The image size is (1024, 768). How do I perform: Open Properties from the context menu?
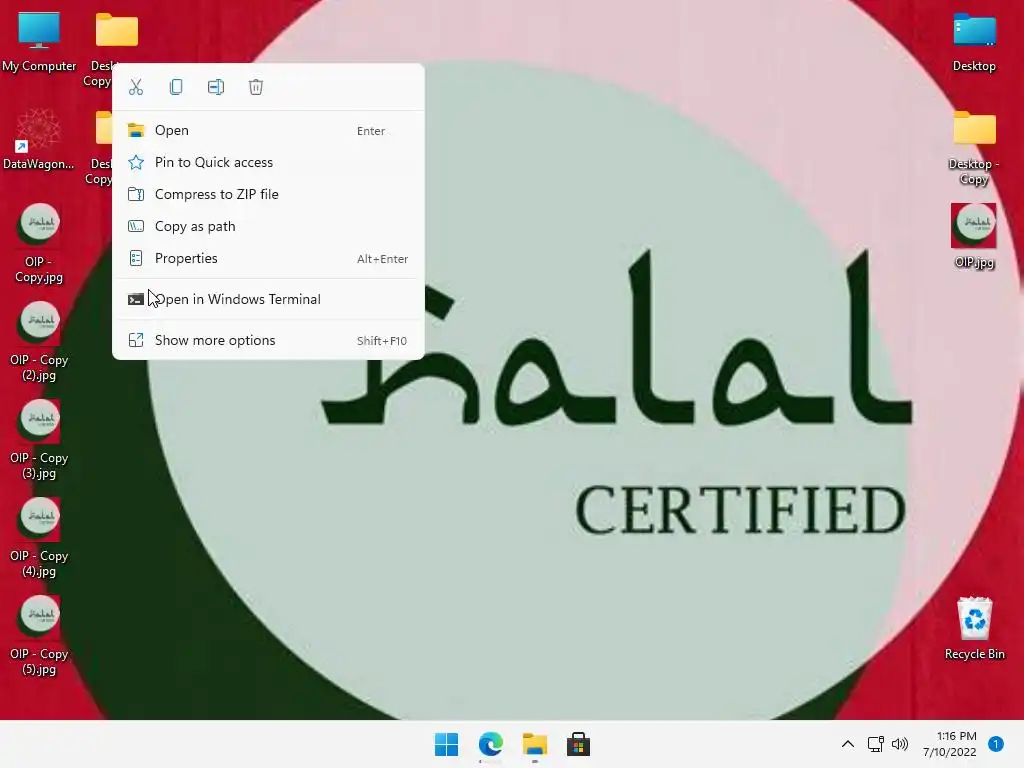[268, 259]
